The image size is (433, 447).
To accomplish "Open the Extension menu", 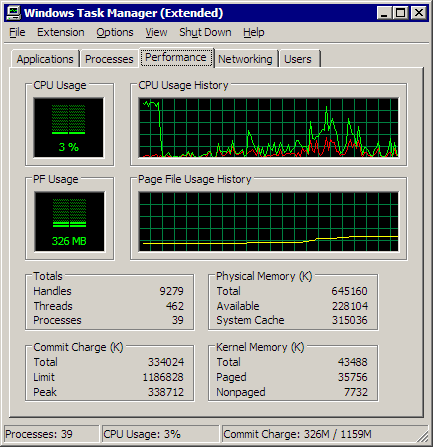I will coord(61,32).
